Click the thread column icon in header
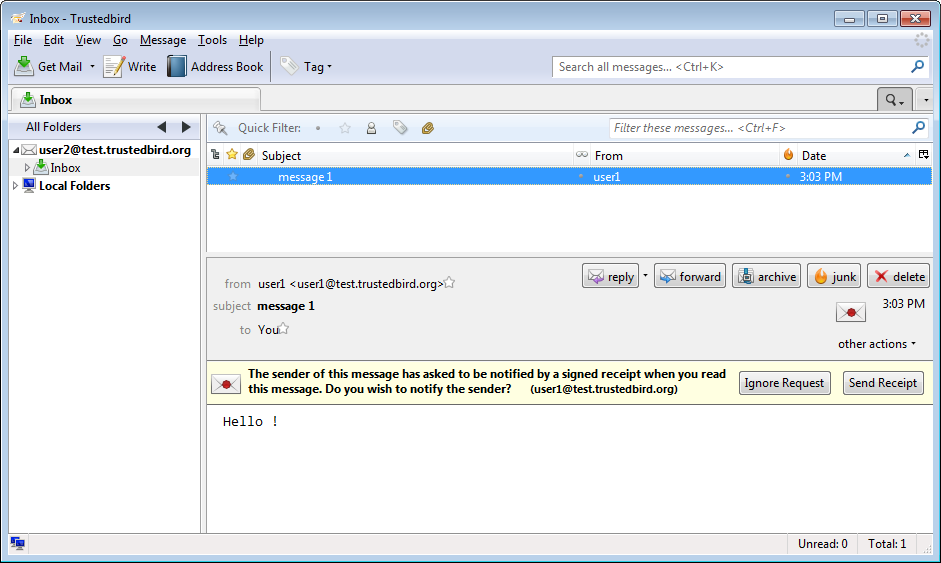Viewport: 941px width, 563px height. point(215,155)
